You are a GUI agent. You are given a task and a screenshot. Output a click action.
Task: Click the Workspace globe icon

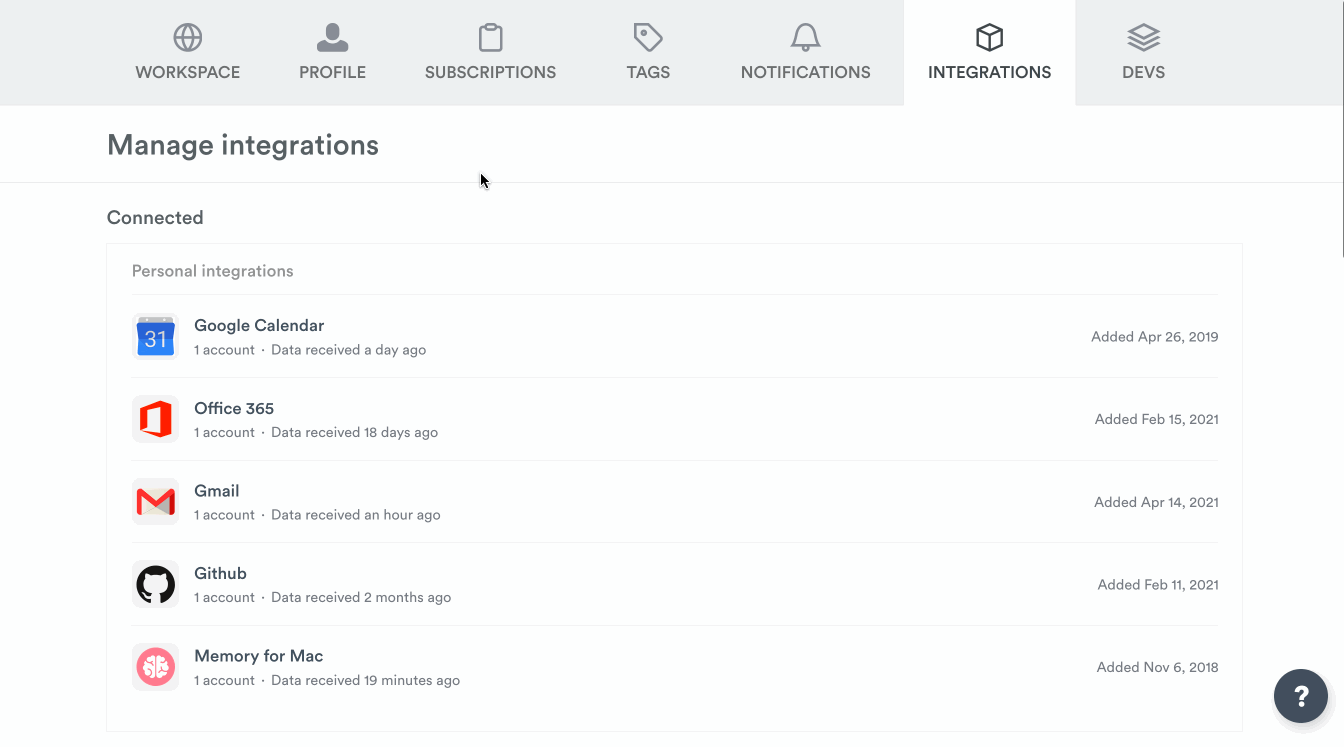coord(188,38)
